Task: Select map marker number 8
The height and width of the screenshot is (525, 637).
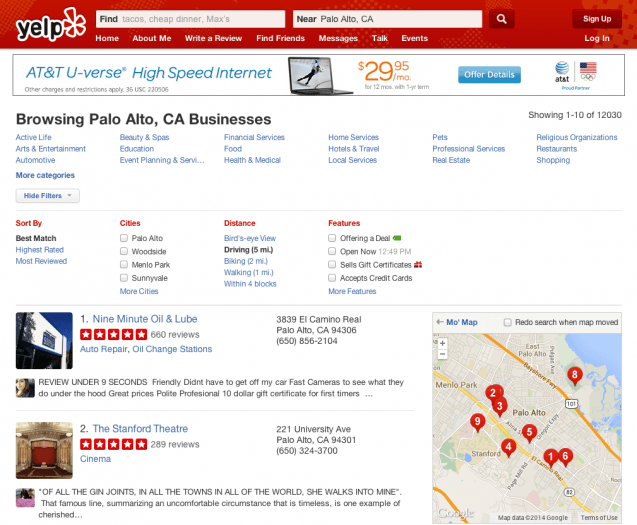Action: coord(574,375)
